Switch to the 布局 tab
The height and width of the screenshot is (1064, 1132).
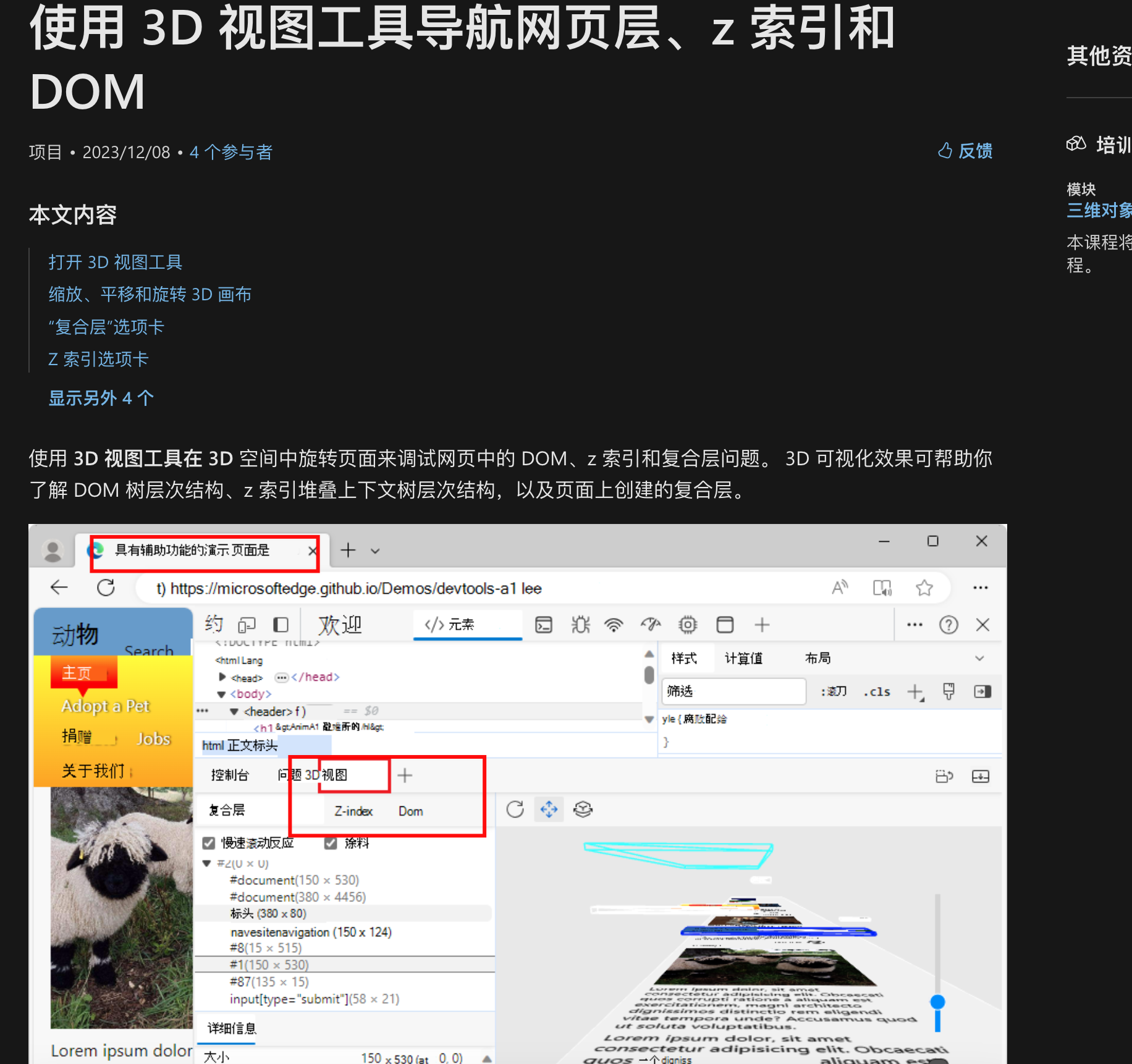coord(818,659)
